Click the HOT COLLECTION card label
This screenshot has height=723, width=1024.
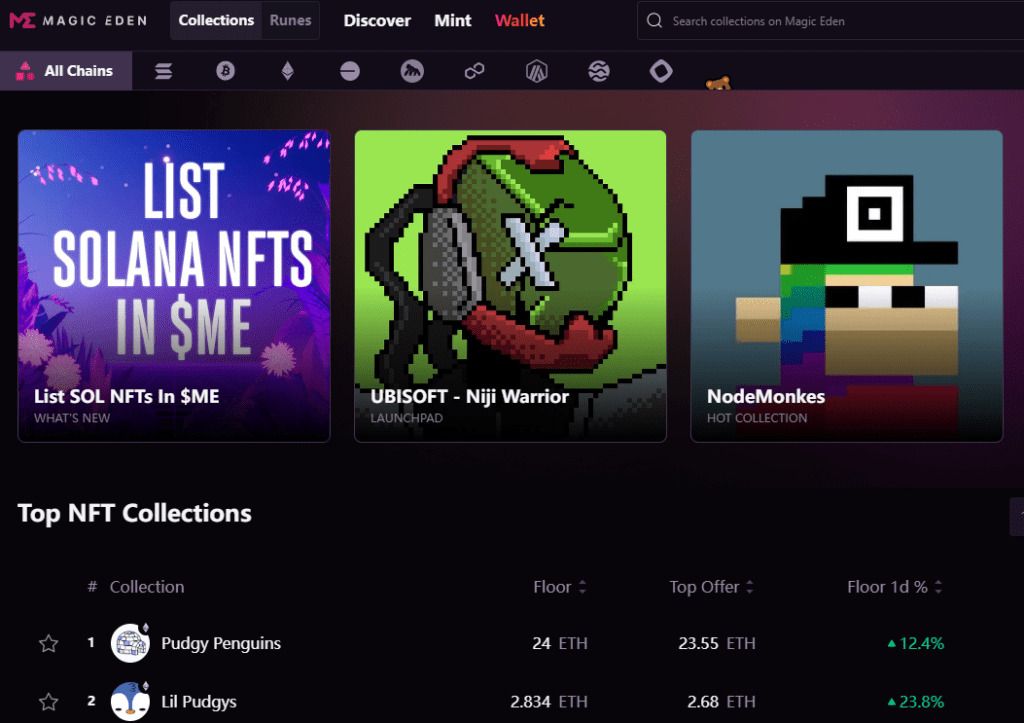point(757,418)
